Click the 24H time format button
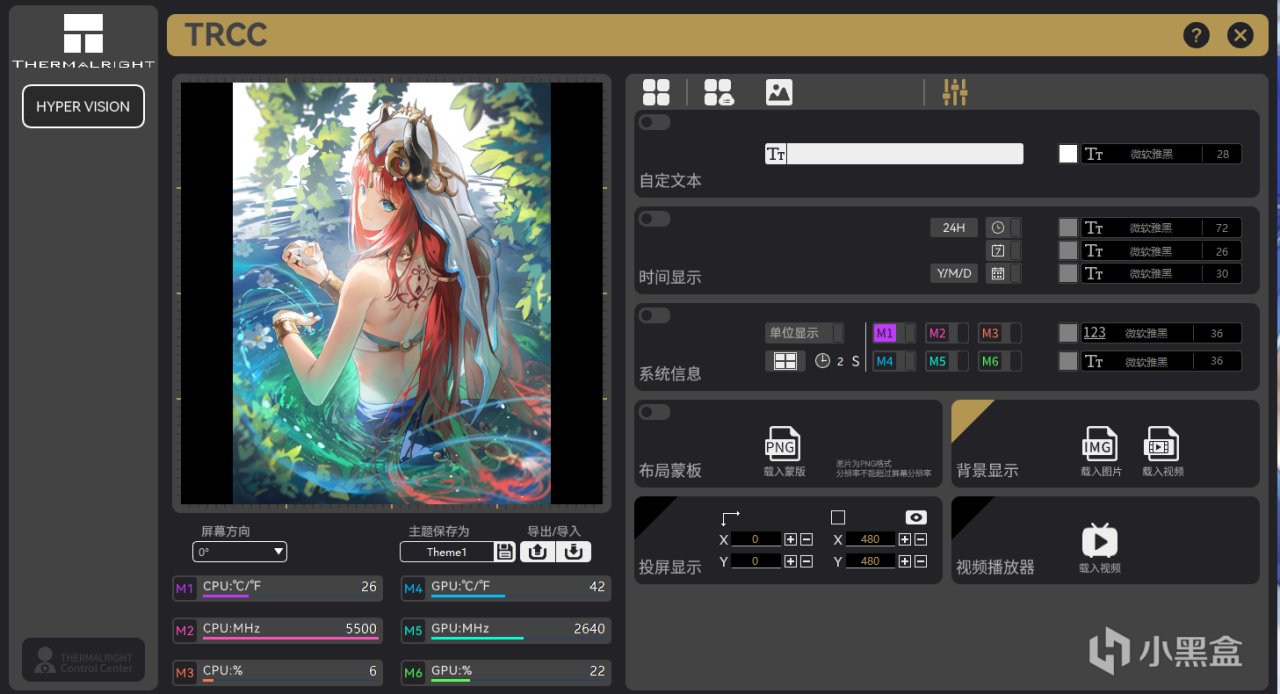The height and width of the screenshot is (694, 1280). (953, 227)
